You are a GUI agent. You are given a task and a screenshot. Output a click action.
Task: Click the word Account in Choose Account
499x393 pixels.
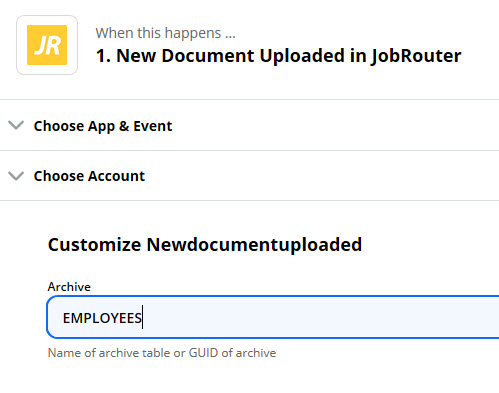tap(117, 176)
